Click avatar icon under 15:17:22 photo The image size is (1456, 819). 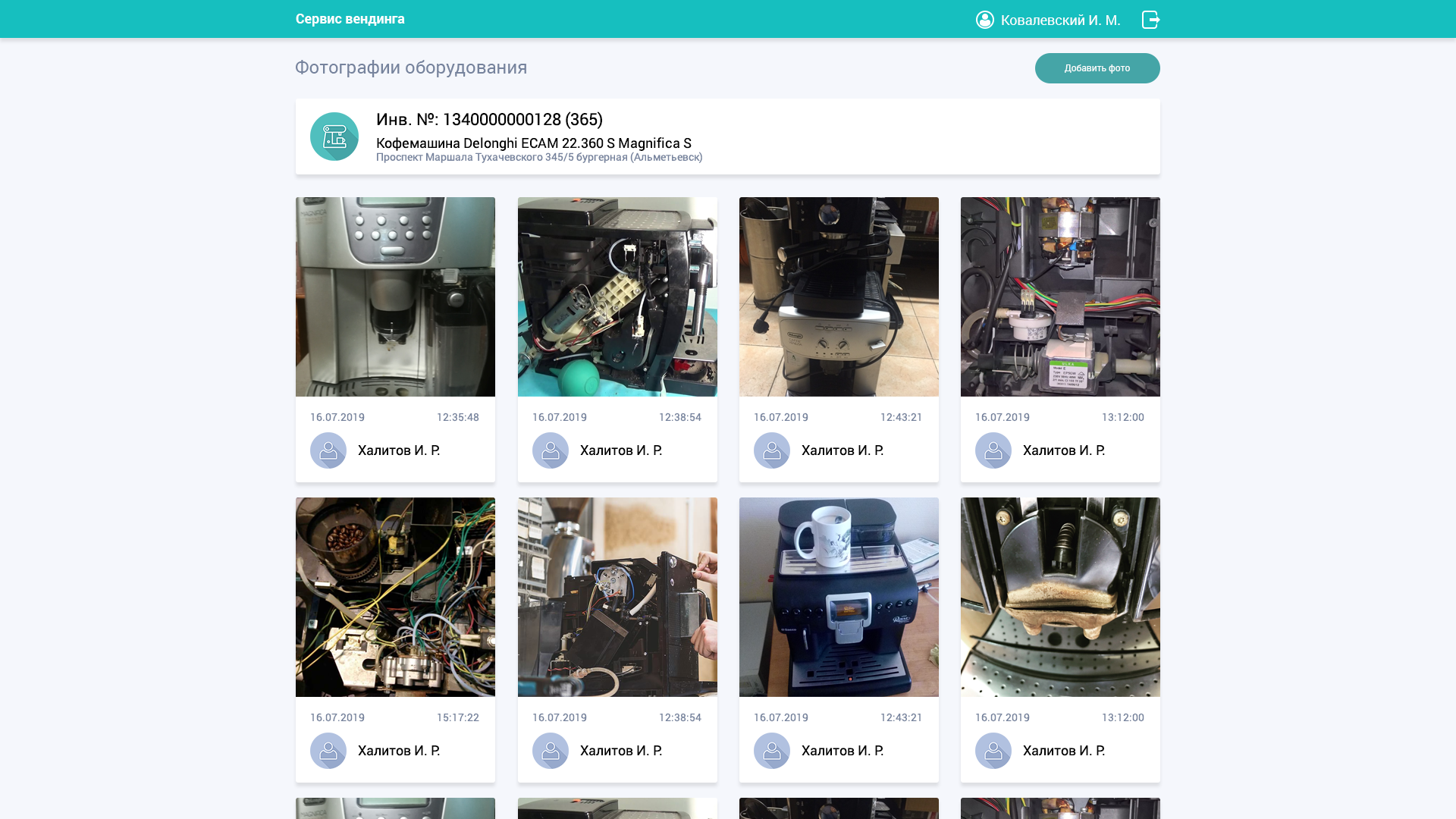pos(328,751)
